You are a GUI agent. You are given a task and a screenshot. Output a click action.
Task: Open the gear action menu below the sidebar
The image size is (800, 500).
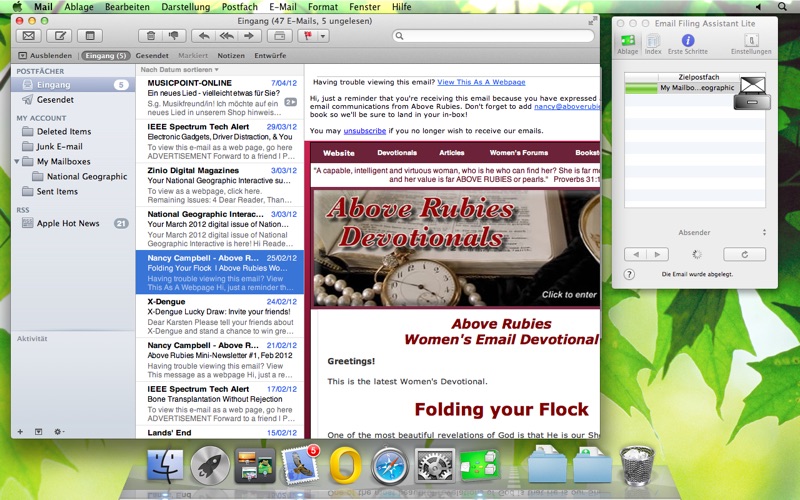point(59,432)
